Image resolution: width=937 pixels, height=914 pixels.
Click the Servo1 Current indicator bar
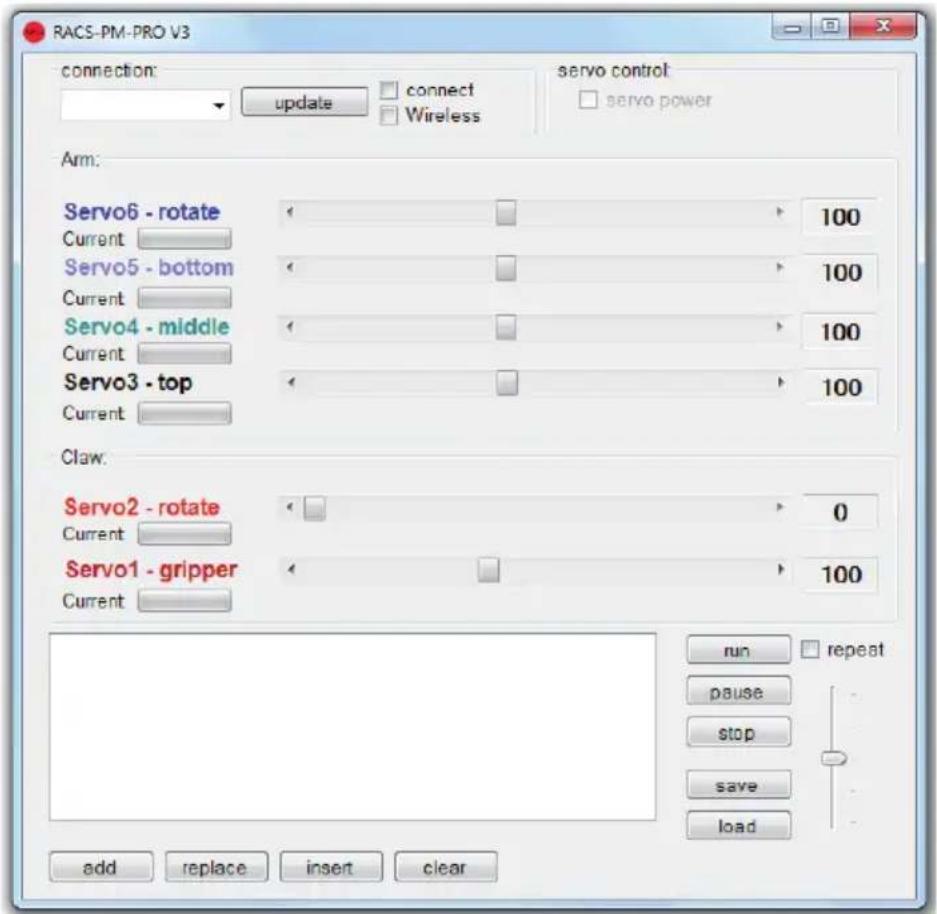(185, 601)
